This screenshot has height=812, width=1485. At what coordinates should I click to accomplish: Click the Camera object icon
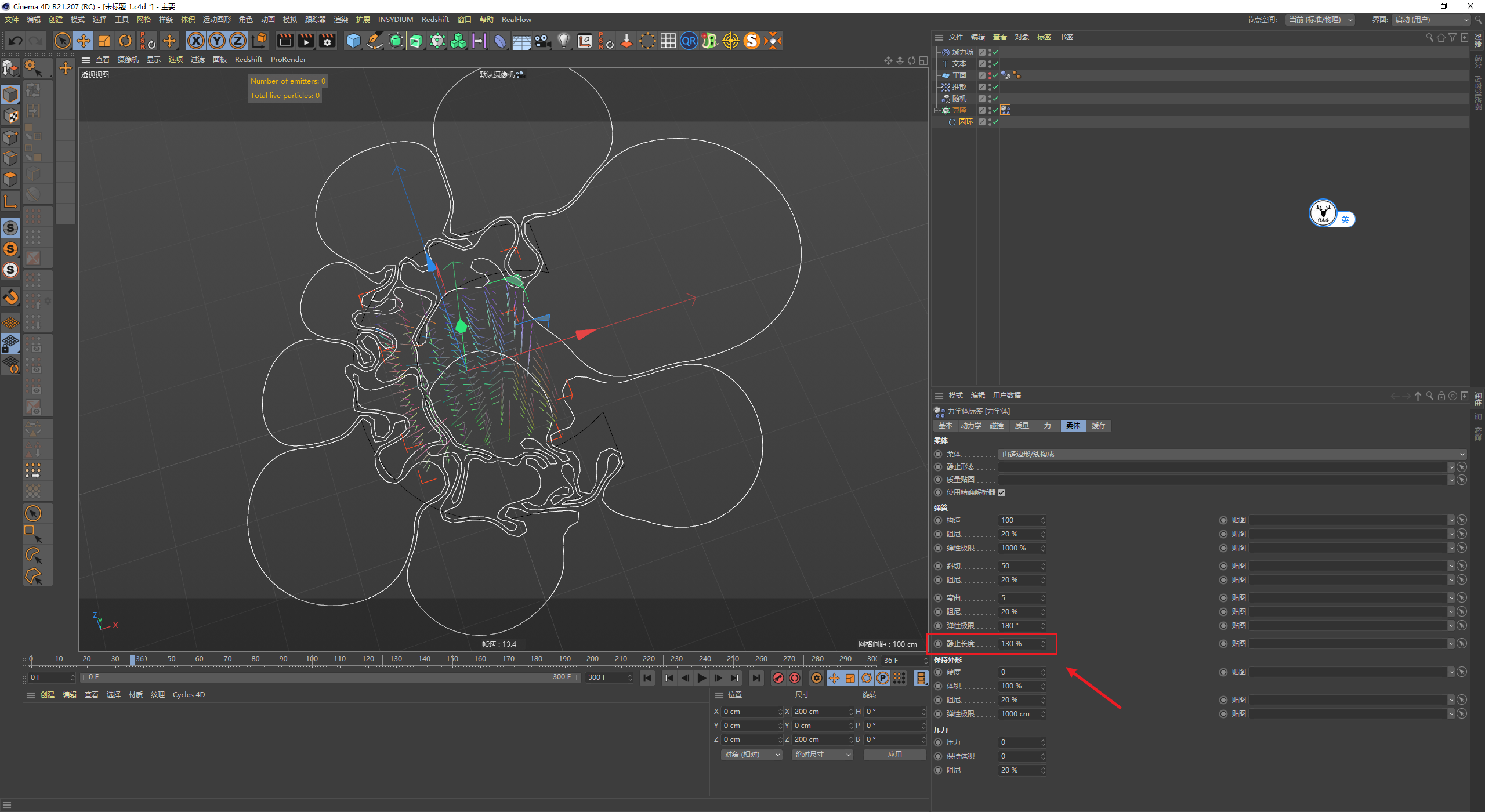pyautogui.click(x=542, y=41)
